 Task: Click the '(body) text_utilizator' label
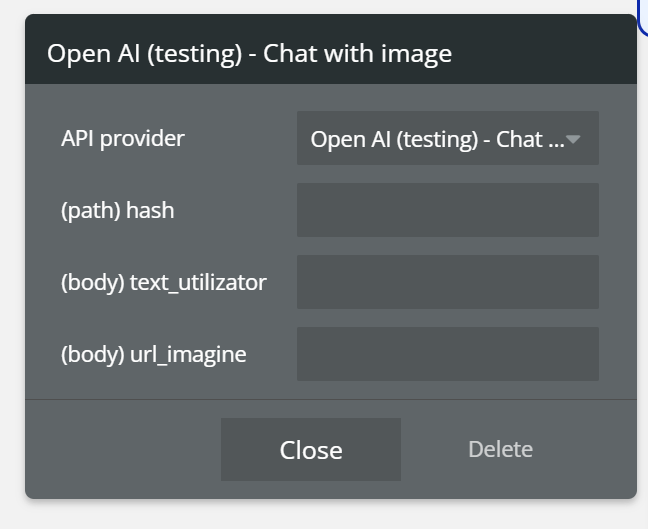tap(164, 282)
